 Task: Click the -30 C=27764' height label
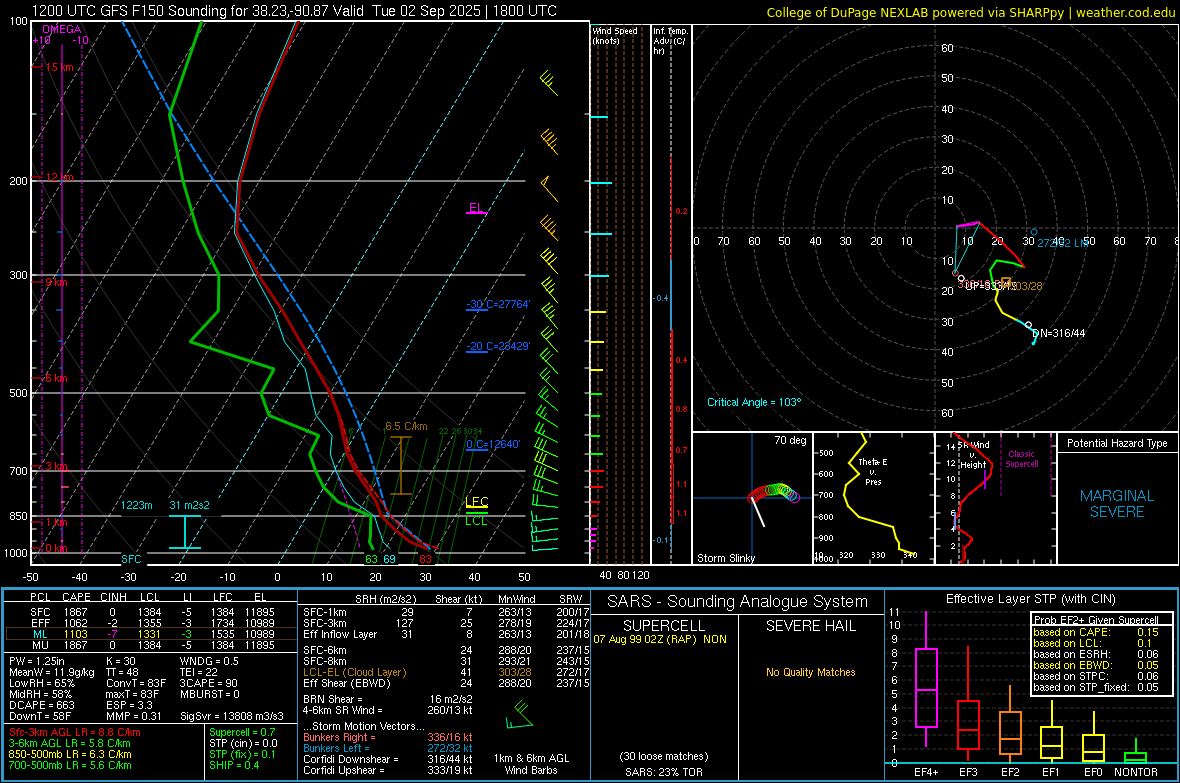coord(497,304)
